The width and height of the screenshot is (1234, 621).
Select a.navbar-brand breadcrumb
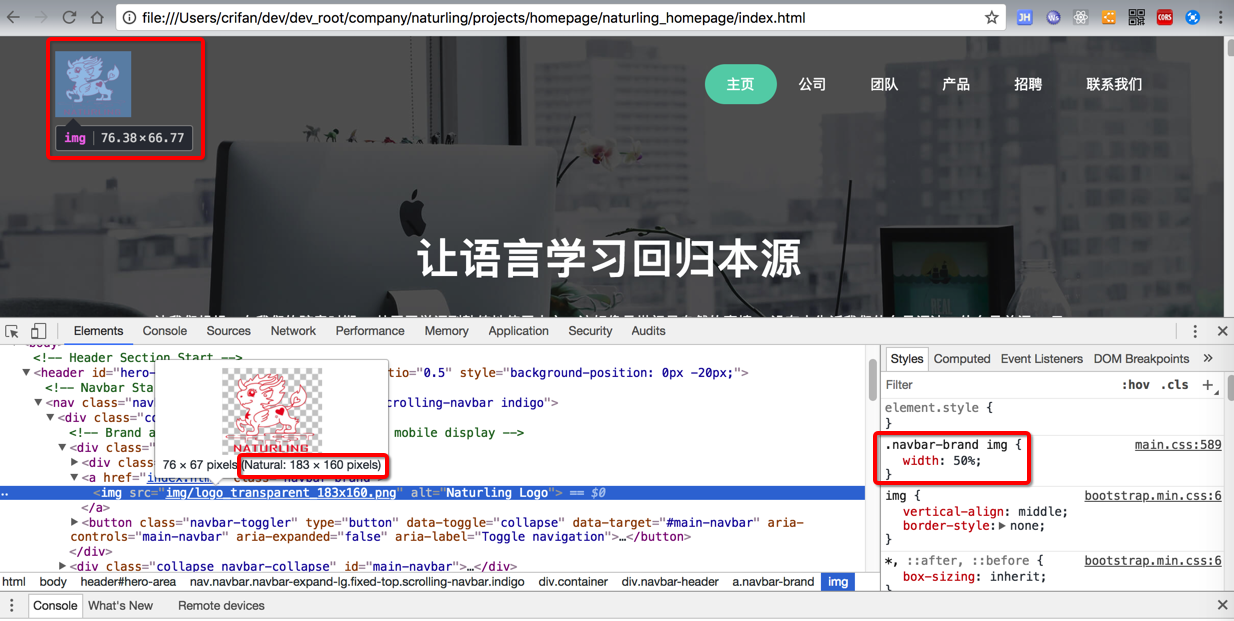(773, 582)
